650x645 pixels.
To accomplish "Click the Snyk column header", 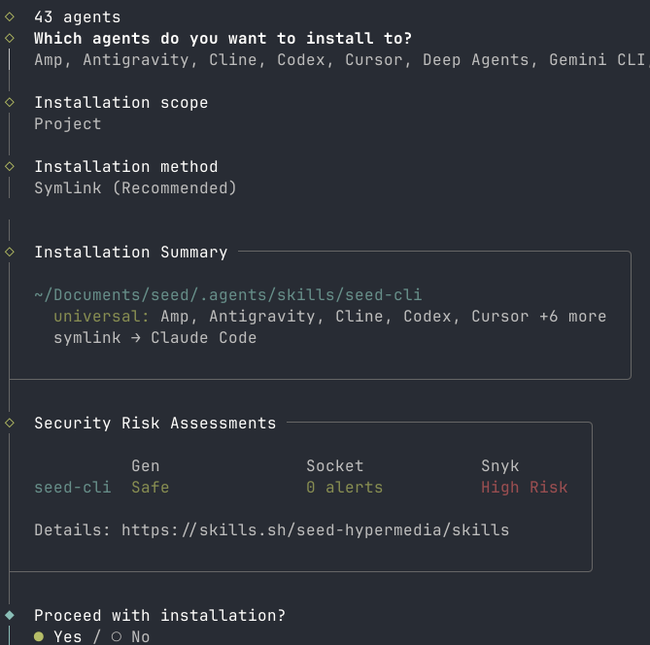I will tap(500, 466).
